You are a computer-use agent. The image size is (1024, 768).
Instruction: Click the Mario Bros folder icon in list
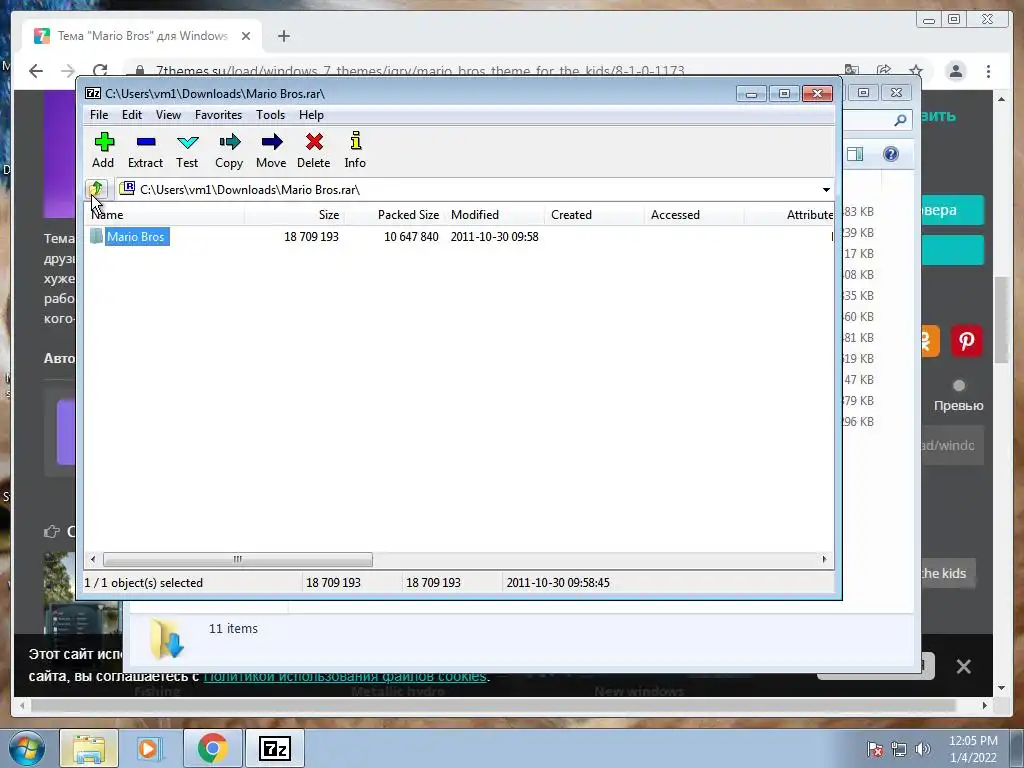coord(97,236)
